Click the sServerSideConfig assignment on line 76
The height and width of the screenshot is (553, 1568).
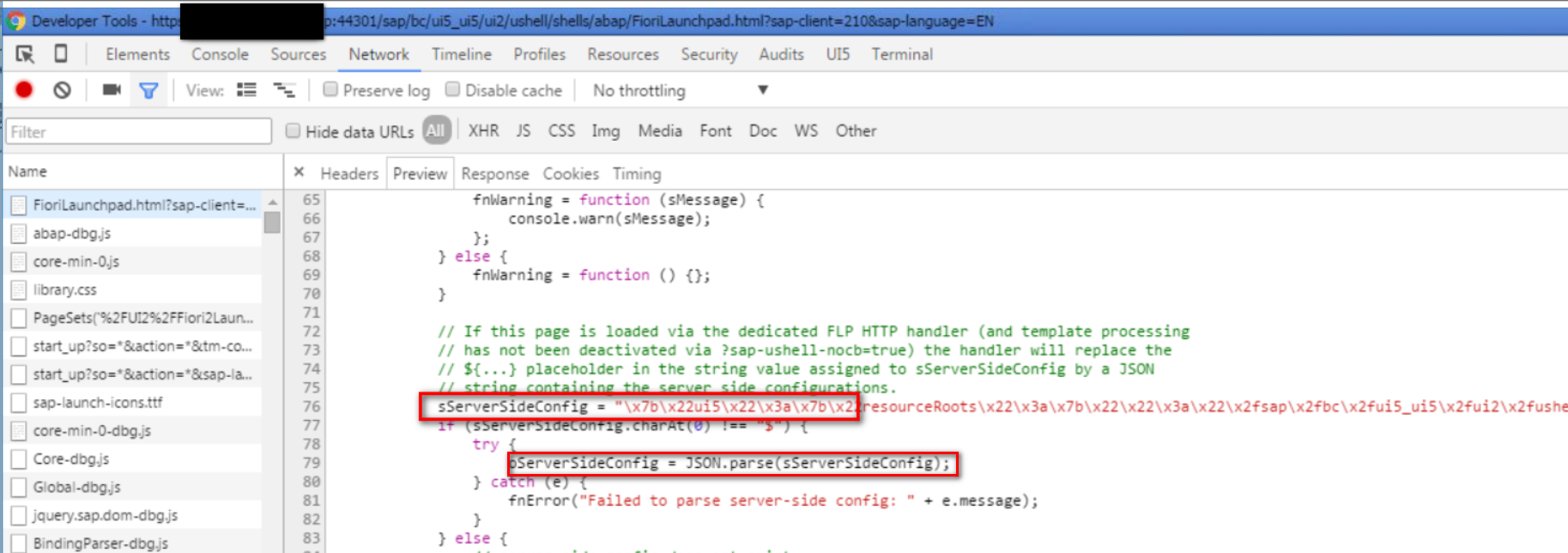[x=639, y=406]
